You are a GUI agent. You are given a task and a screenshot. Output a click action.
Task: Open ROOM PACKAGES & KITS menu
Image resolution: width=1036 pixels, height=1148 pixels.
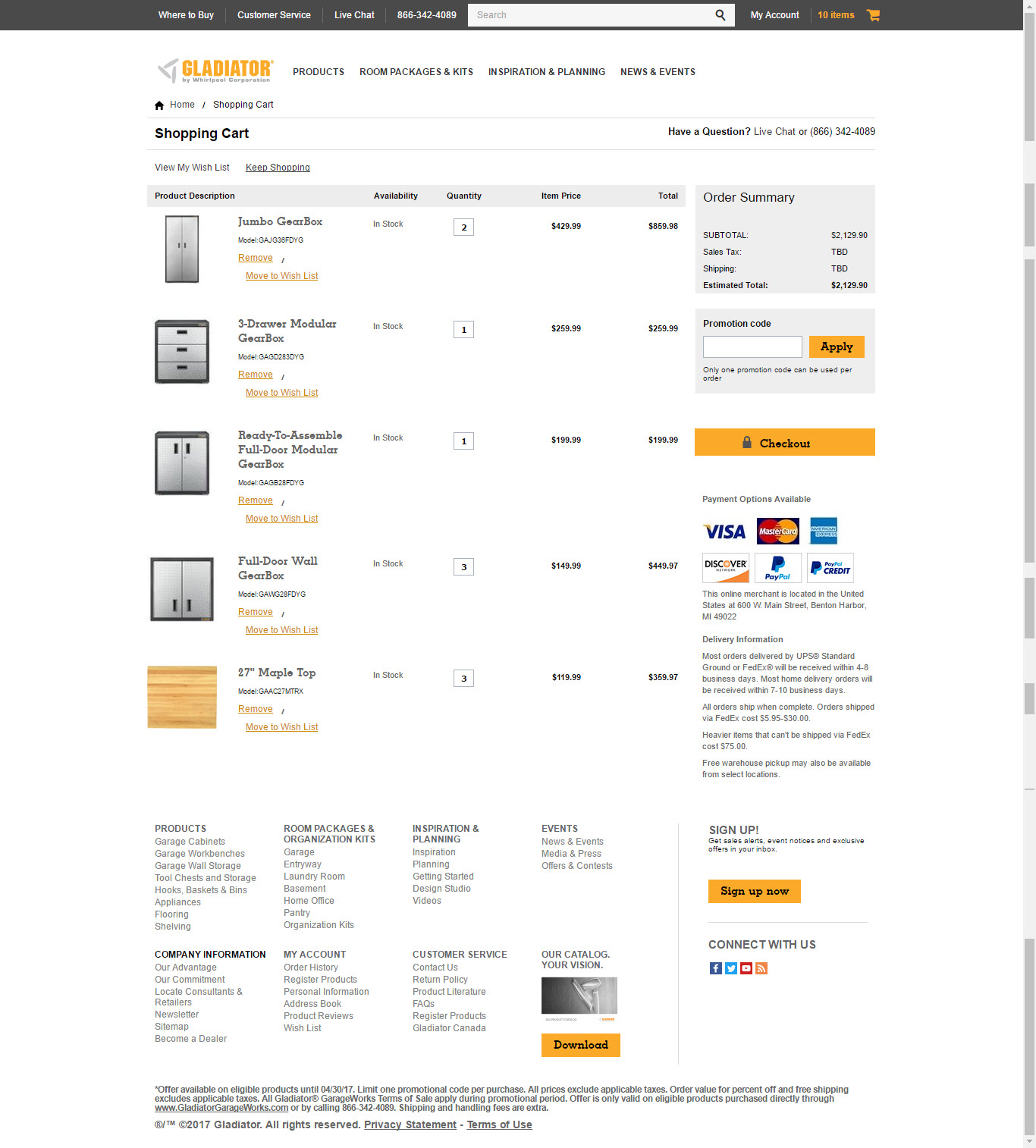(416, 72)
